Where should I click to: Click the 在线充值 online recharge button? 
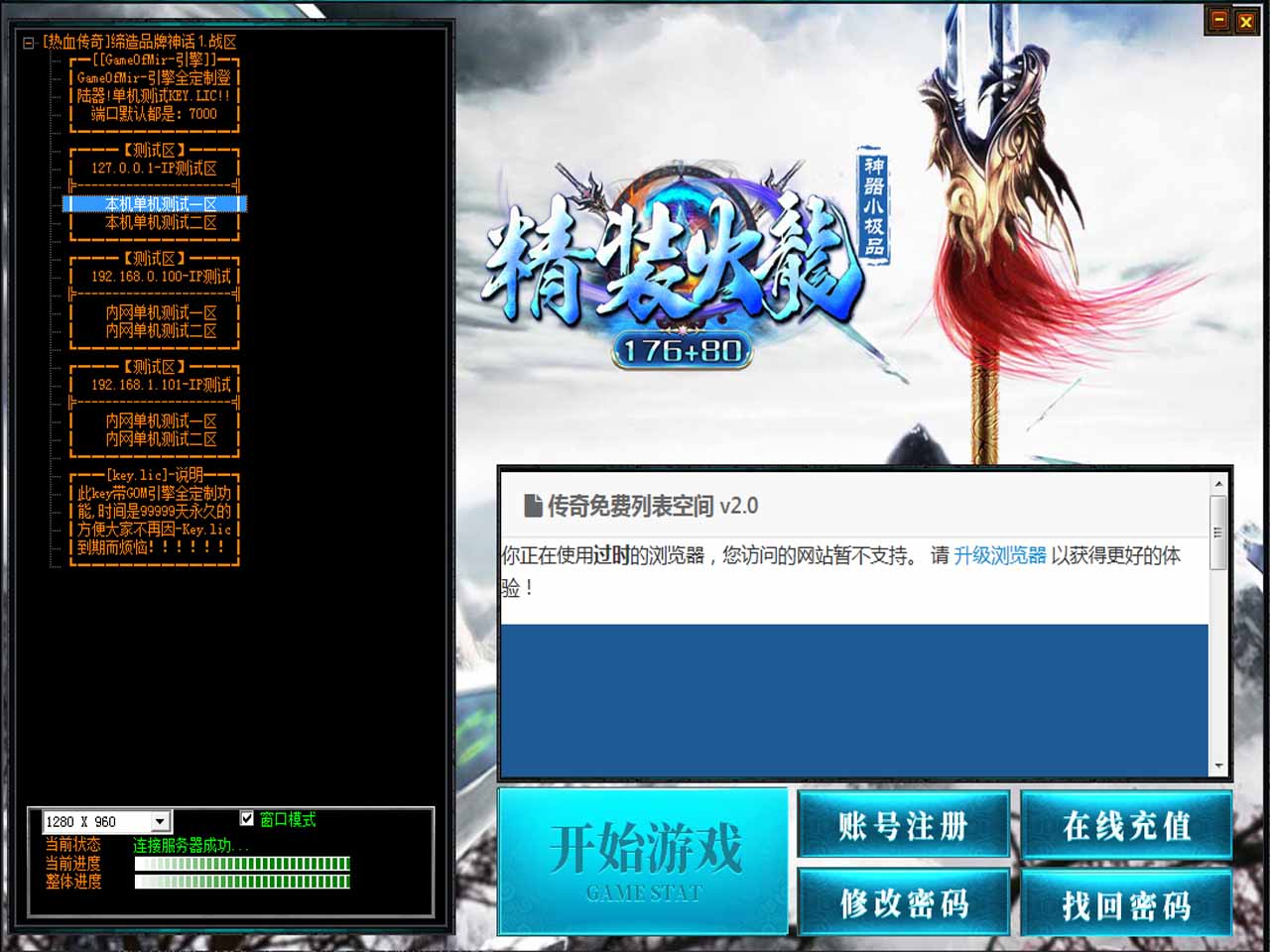(x=1127, y=825)
